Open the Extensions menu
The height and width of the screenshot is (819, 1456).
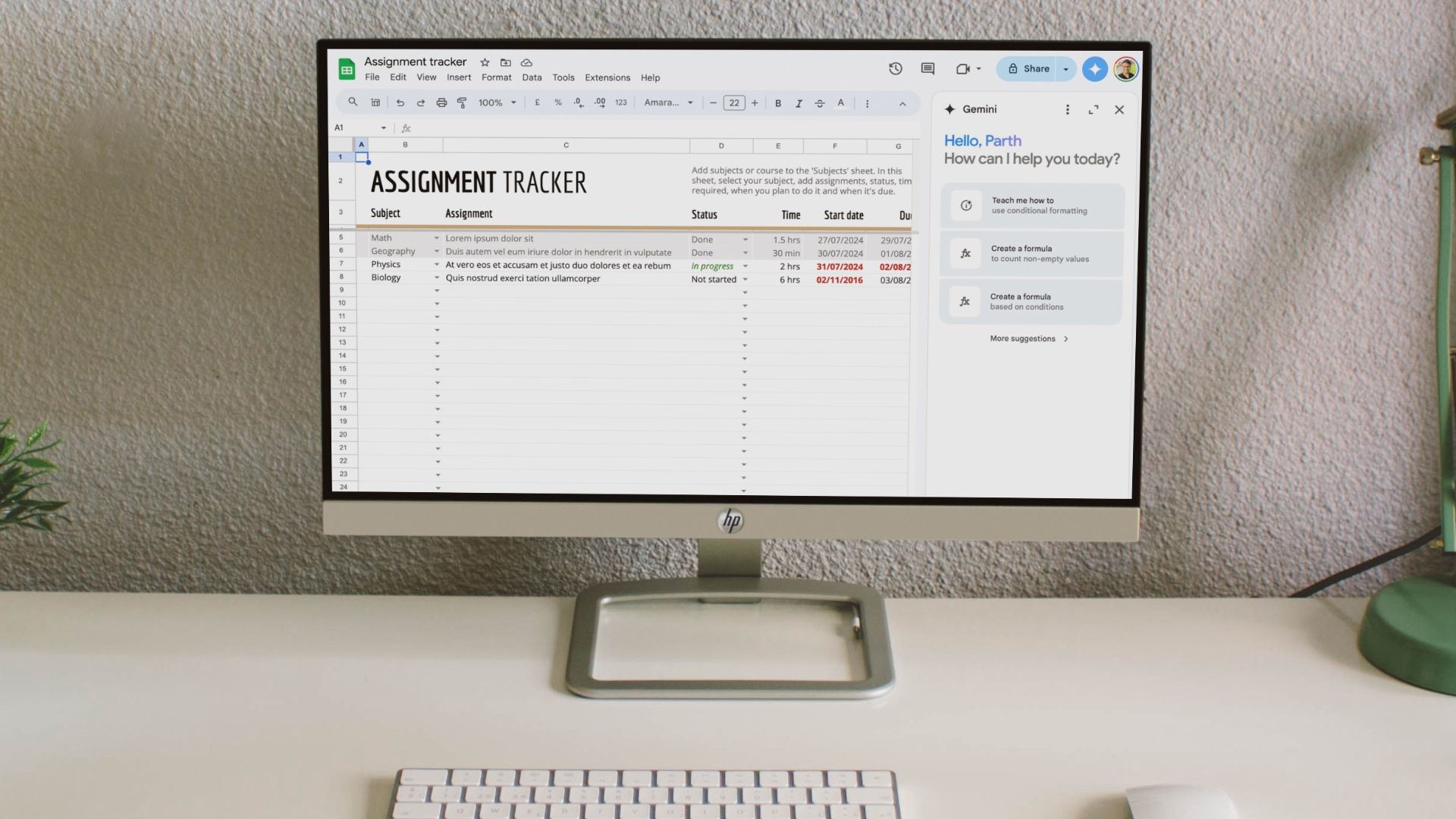click(607, 77)
